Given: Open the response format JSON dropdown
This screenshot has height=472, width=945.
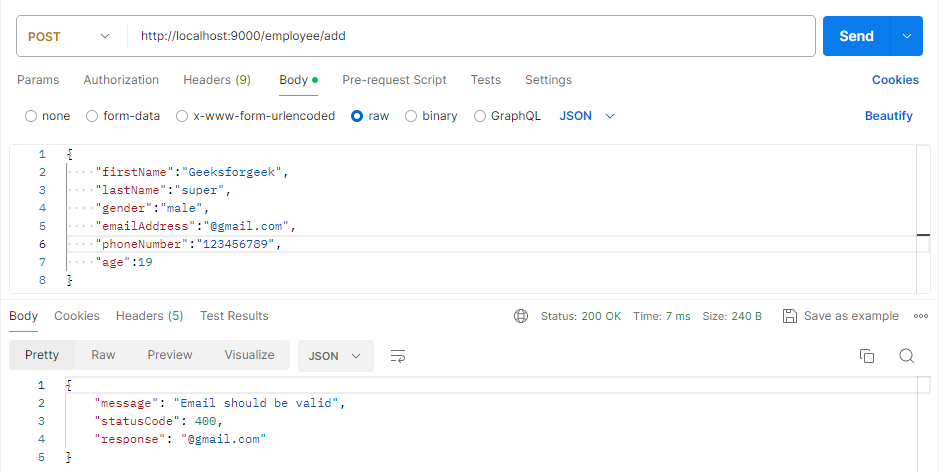Looking at the screenshot, I should 335,356.
